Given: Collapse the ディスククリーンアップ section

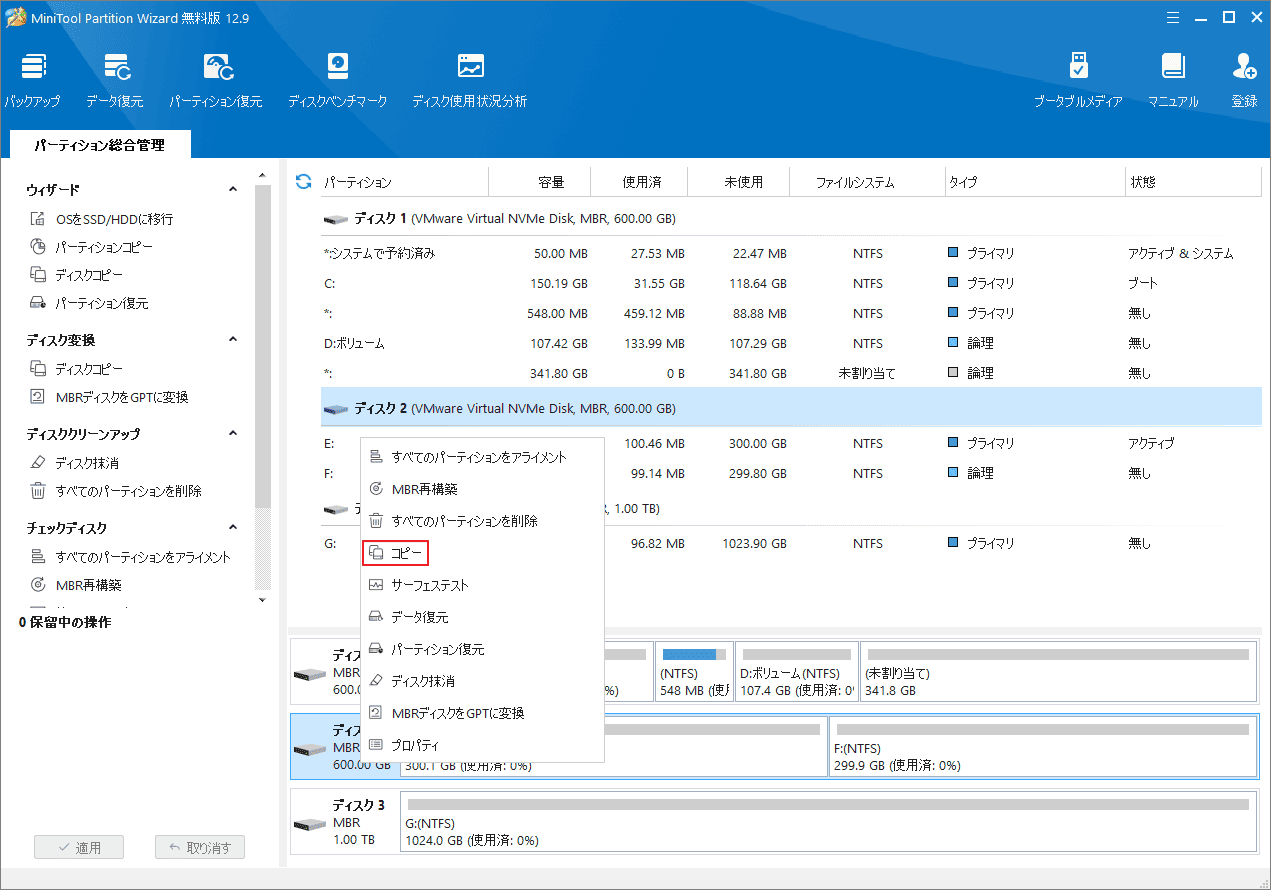Looking at the screenshot, I should (233, 434).
